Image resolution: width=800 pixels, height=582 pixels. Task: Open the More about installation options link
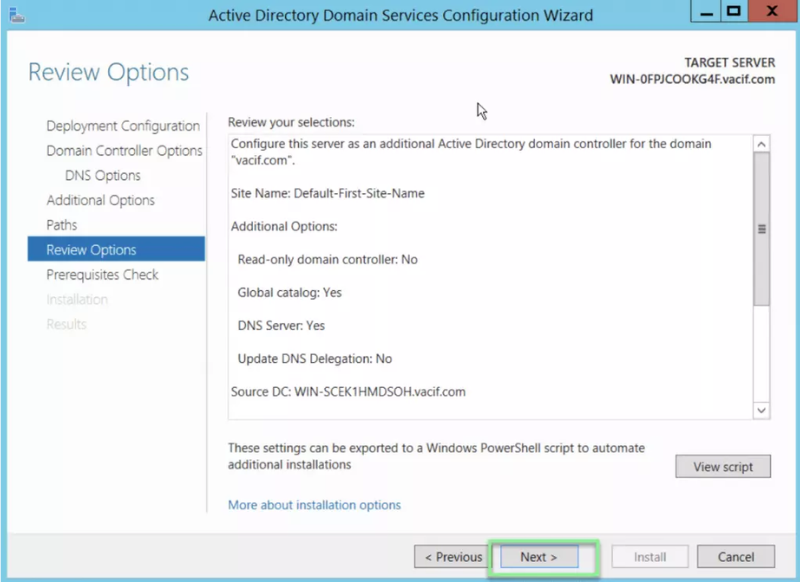(314, 505)
